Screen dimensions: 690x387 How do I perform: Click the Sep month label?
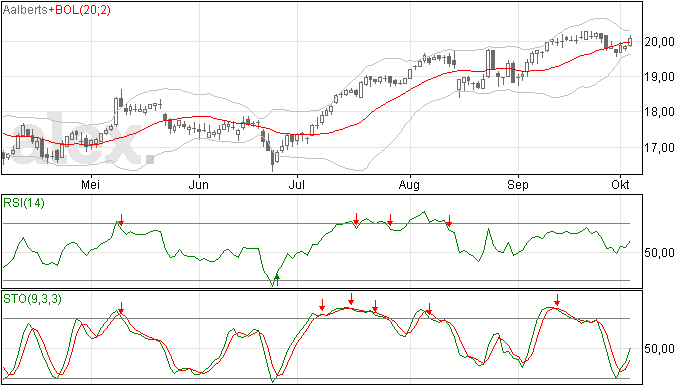pyautogui.click(x=518, y=185)
